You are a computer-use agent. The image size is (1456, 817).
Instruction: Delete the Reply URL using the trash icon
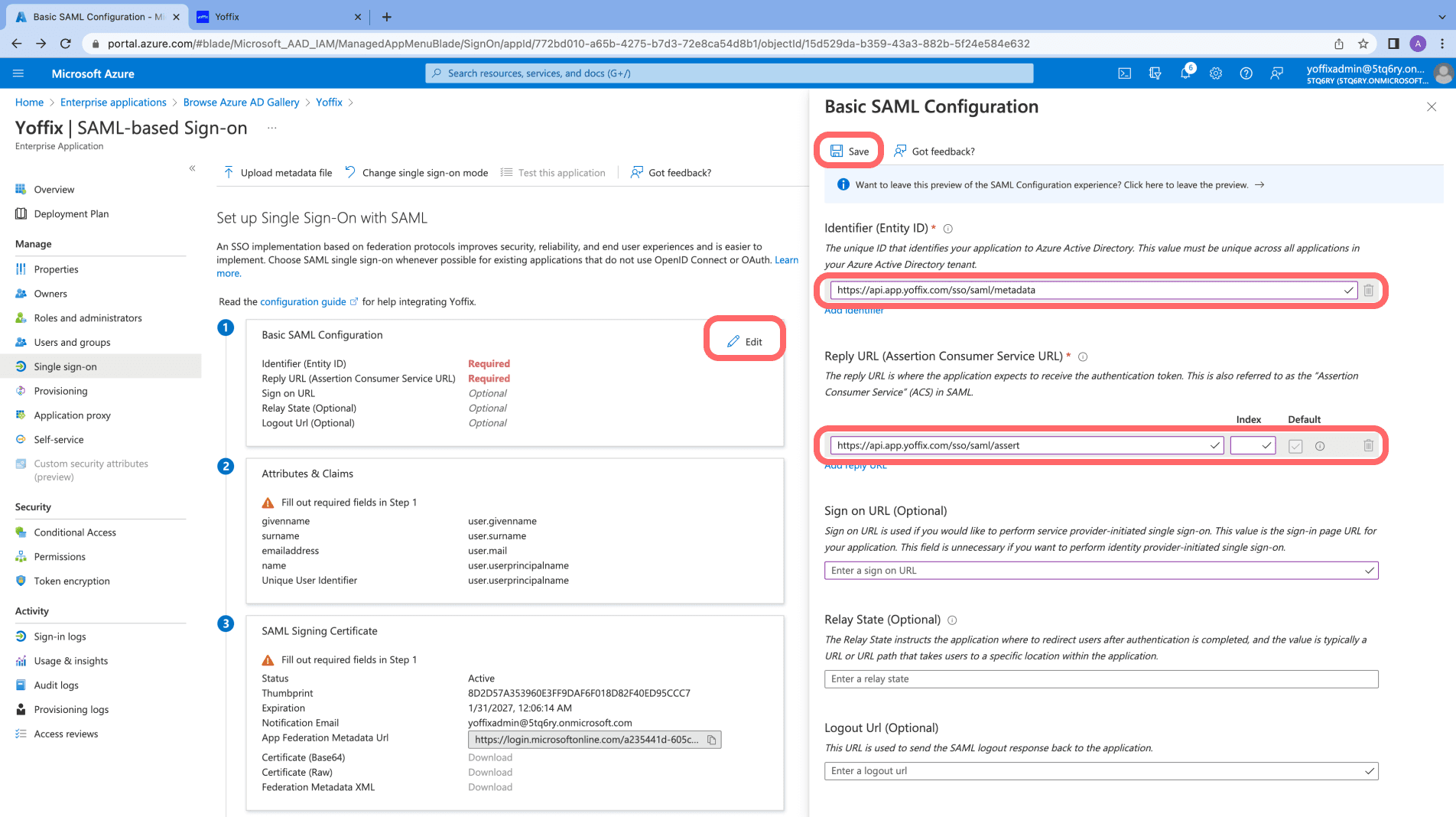1368,445
